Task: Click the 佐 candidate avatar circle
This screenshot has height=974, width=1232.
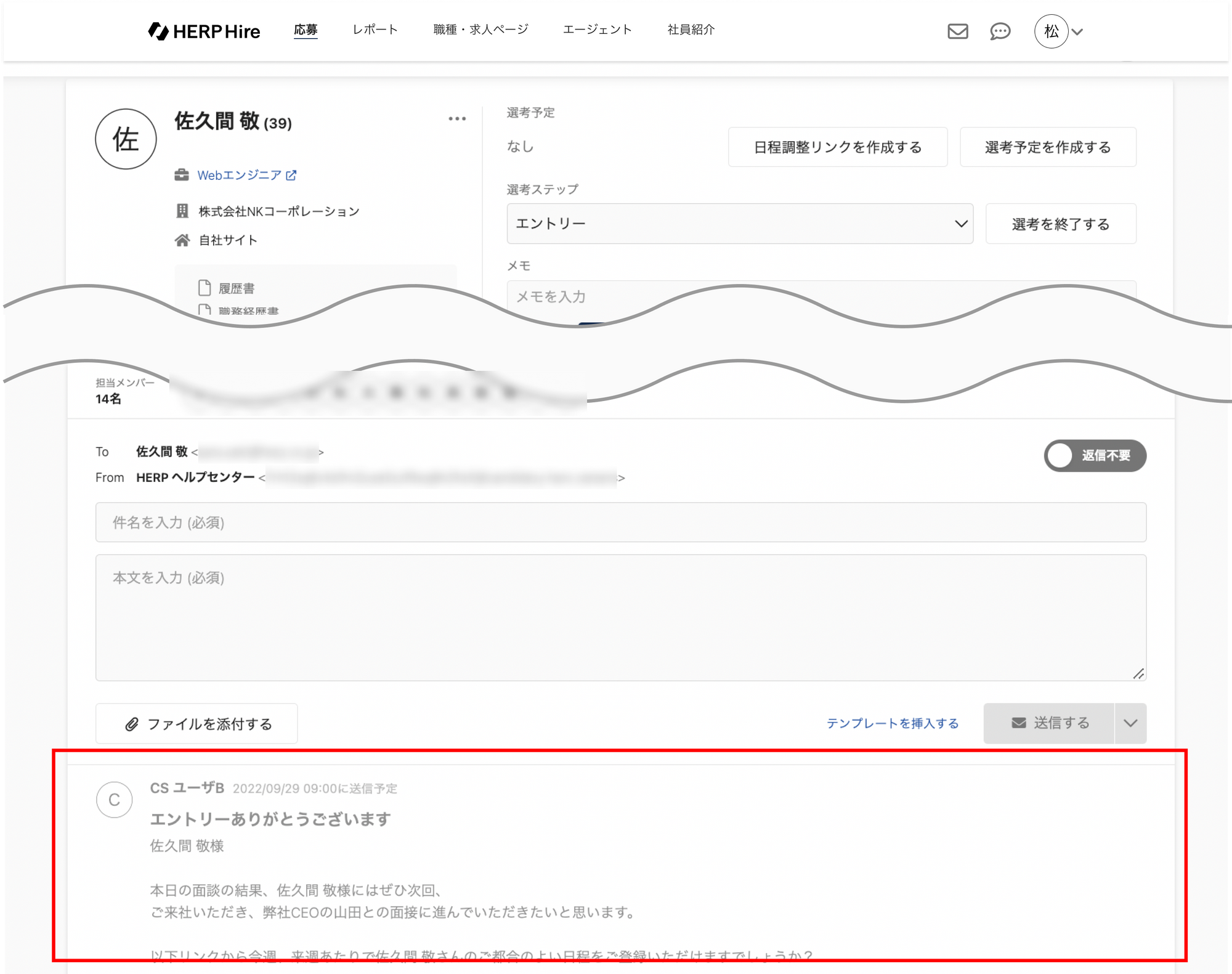Action: [126, 139]
